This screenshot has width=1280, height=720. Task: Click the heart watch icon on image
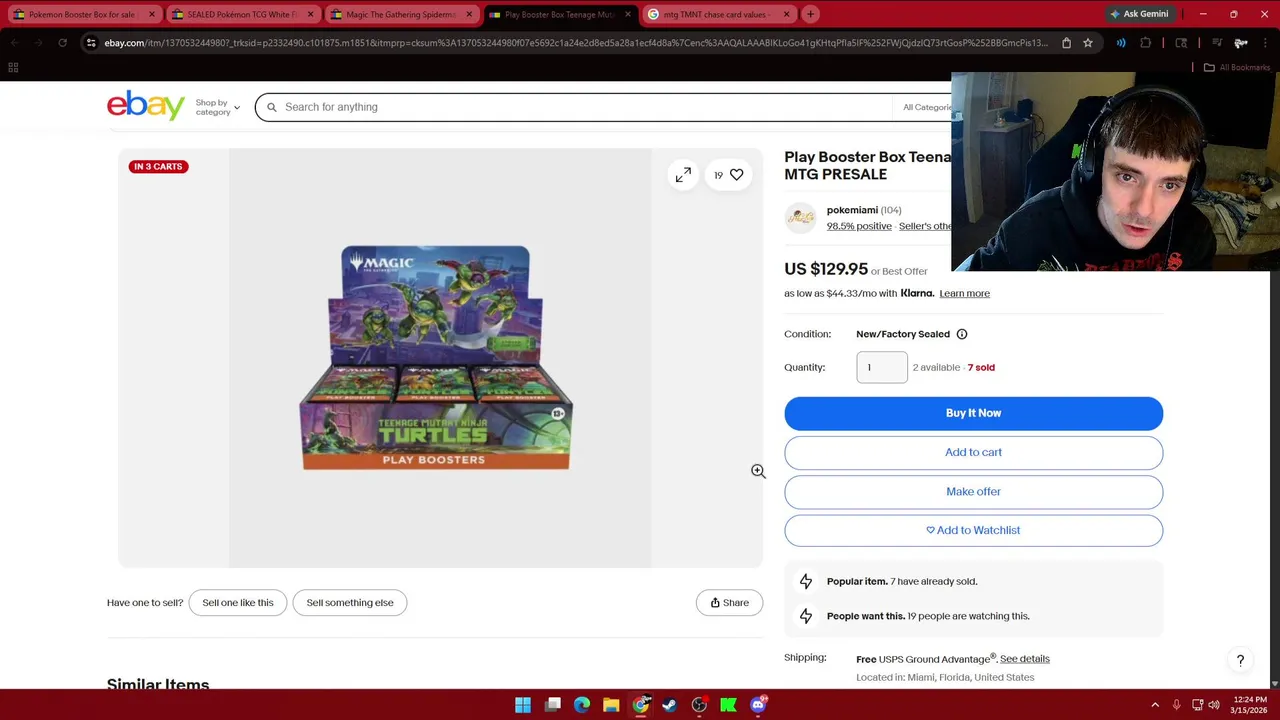pyautogui.click(x=737, y=175)
